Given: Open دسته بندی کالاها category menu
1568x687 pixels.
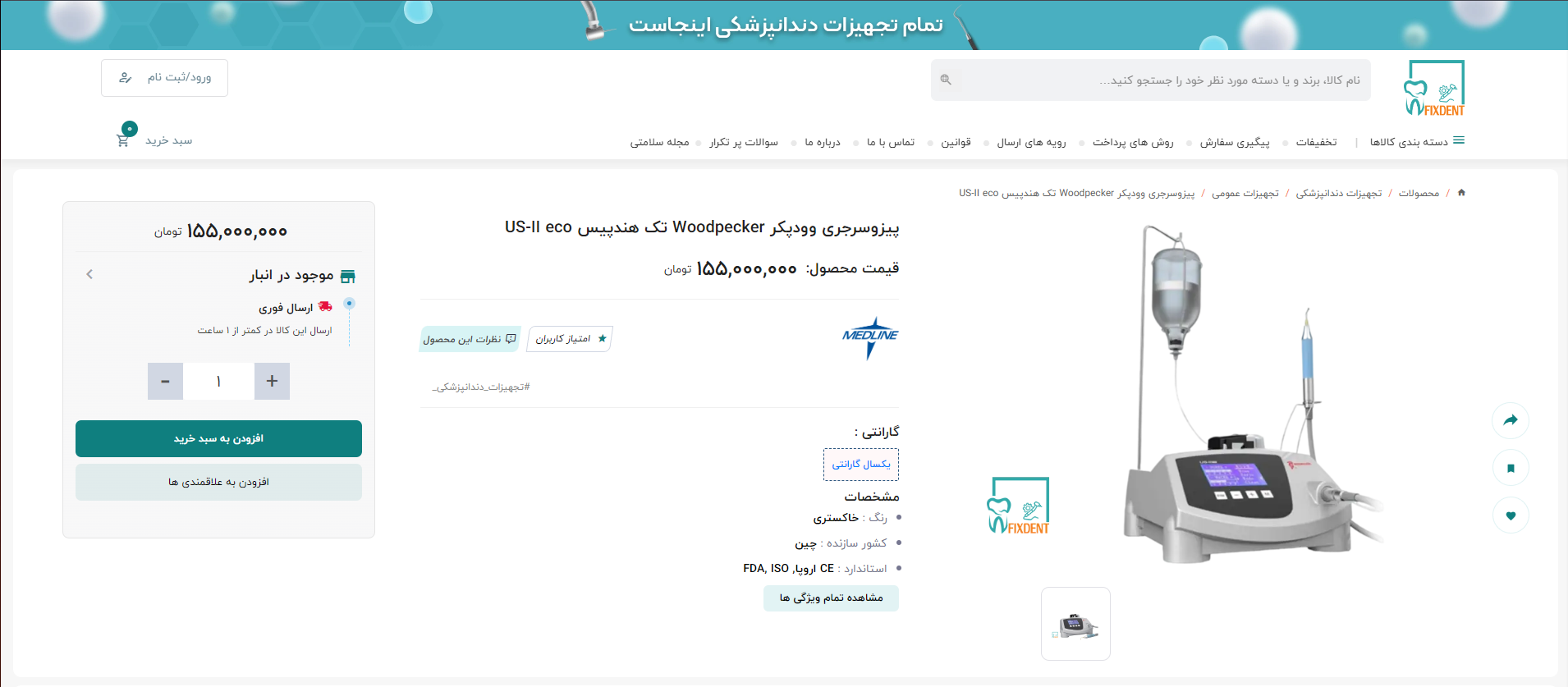Looking at the screenshot, I should coord(1409,142).
